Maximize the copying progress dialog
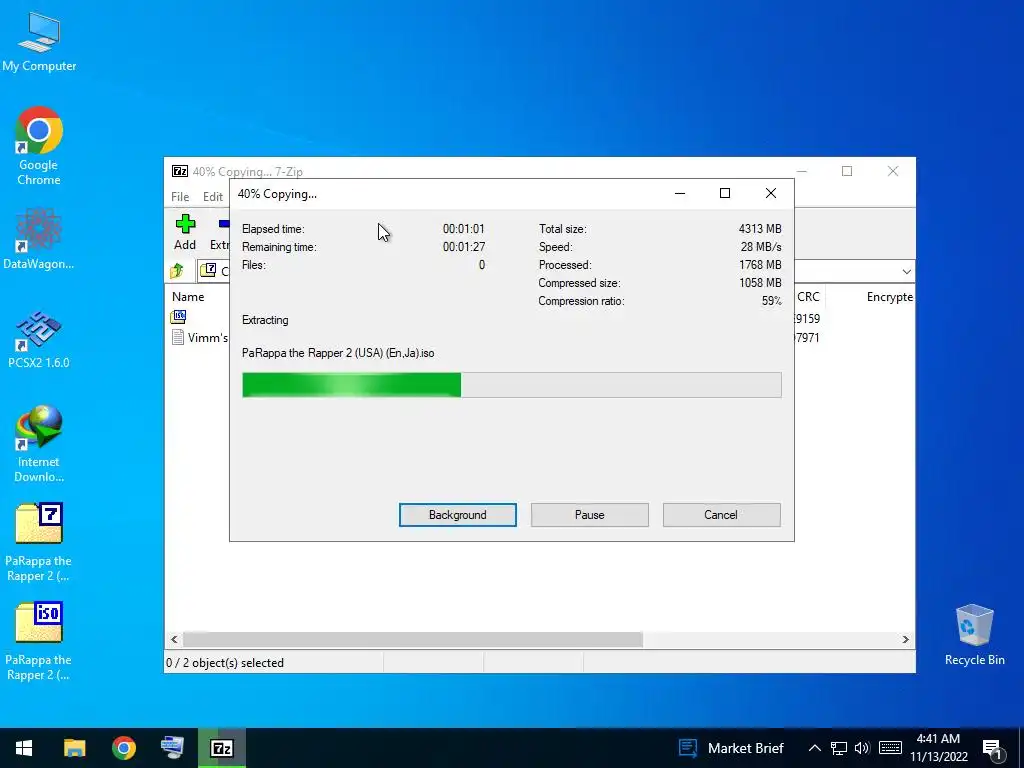Viewport: 1024px width, 768px height. click(724, 193)
